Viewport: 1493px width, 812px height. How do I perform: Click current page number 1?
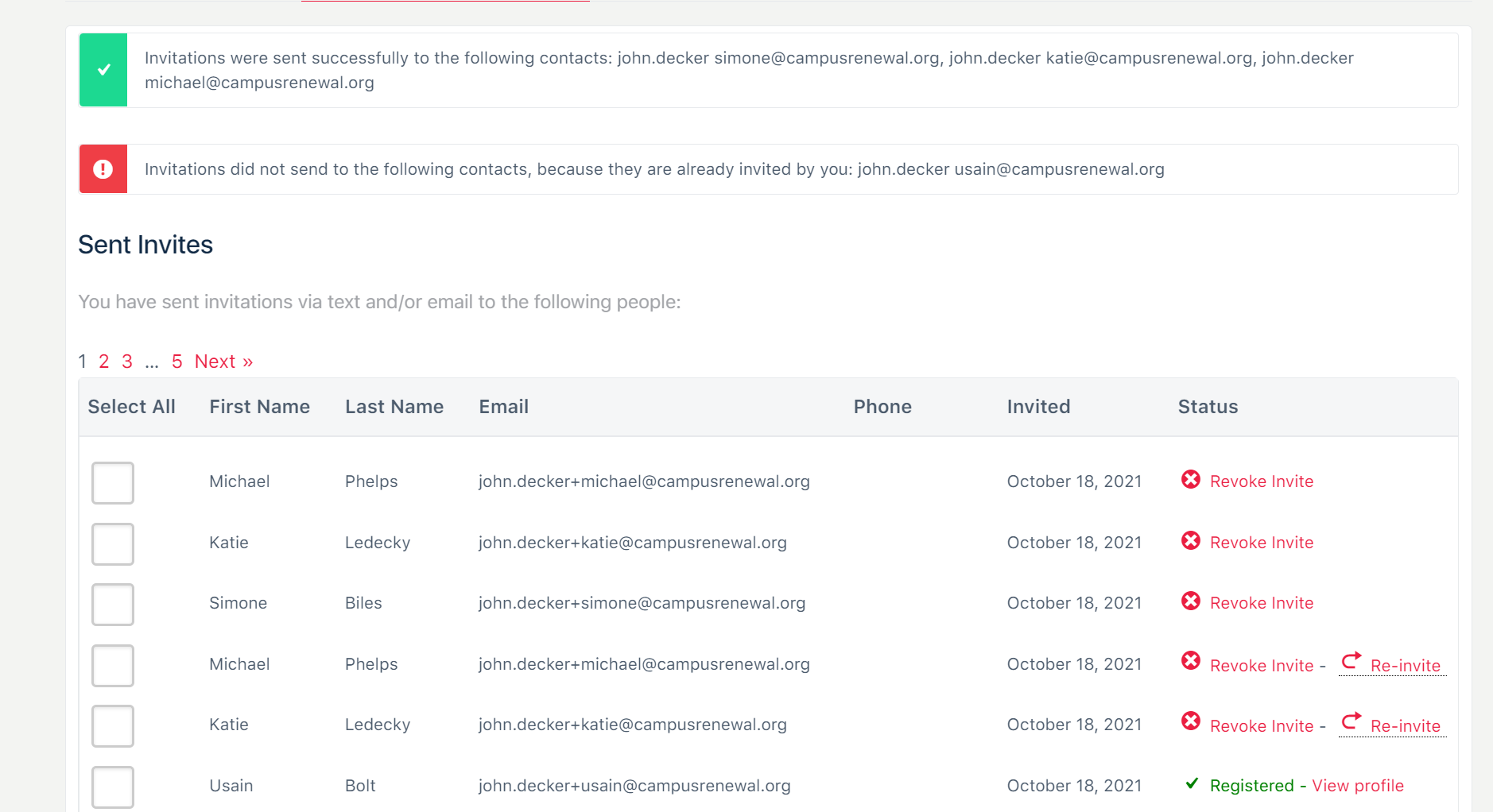83,362
